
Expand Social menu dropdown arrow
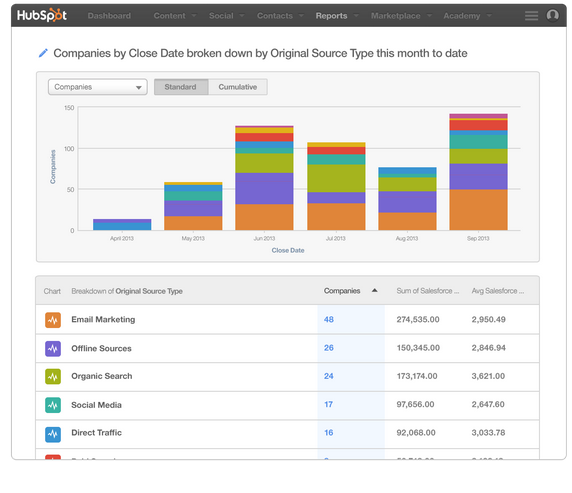pyautogui.click(x=241, y=16)
